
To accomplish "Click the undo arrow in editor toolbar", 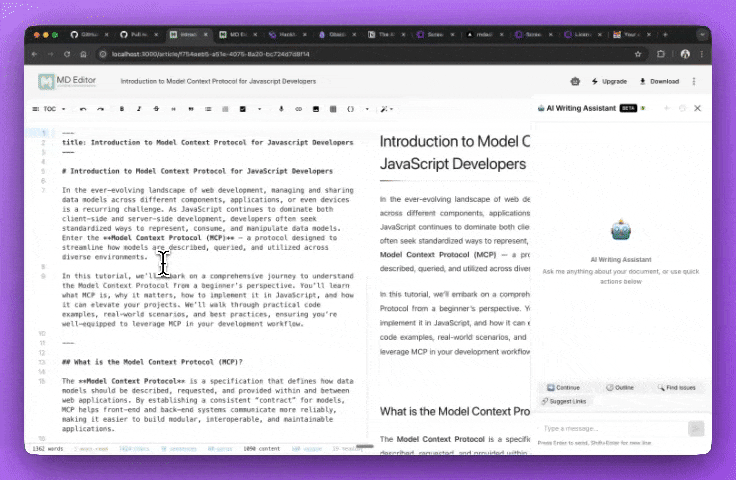I will (x=83, y=108).
